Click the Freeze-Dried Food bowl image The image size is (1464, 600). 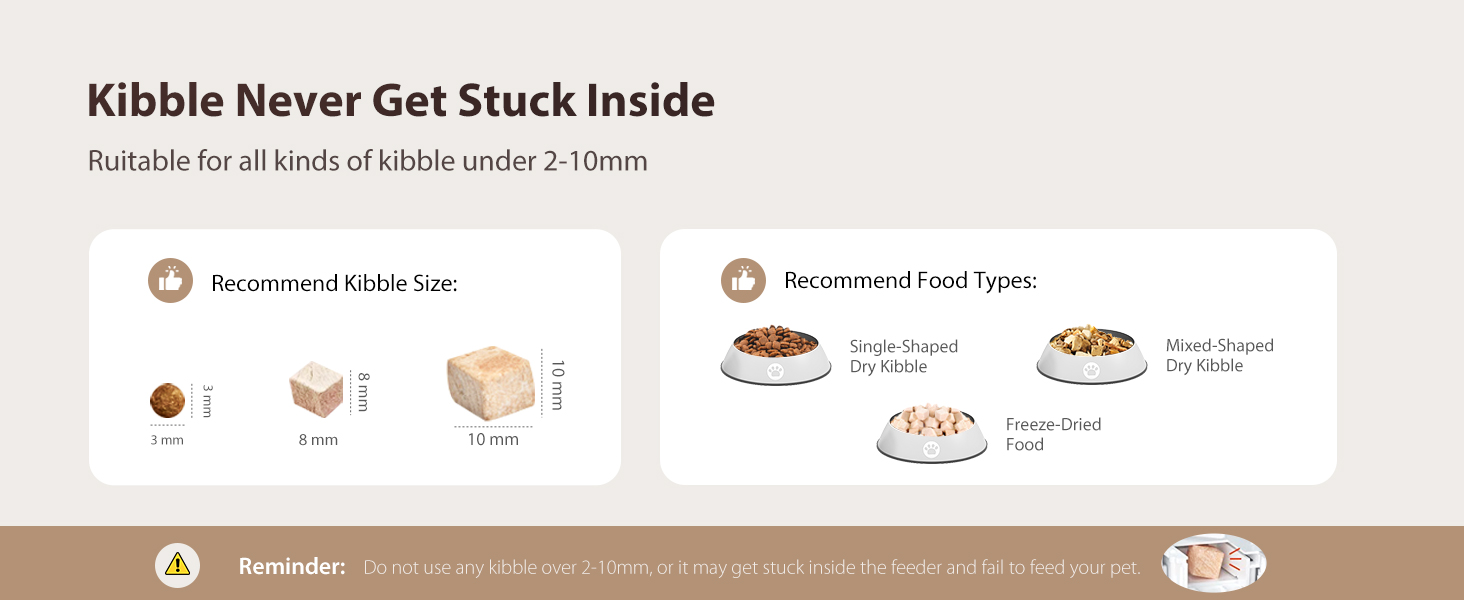point(932,433)
